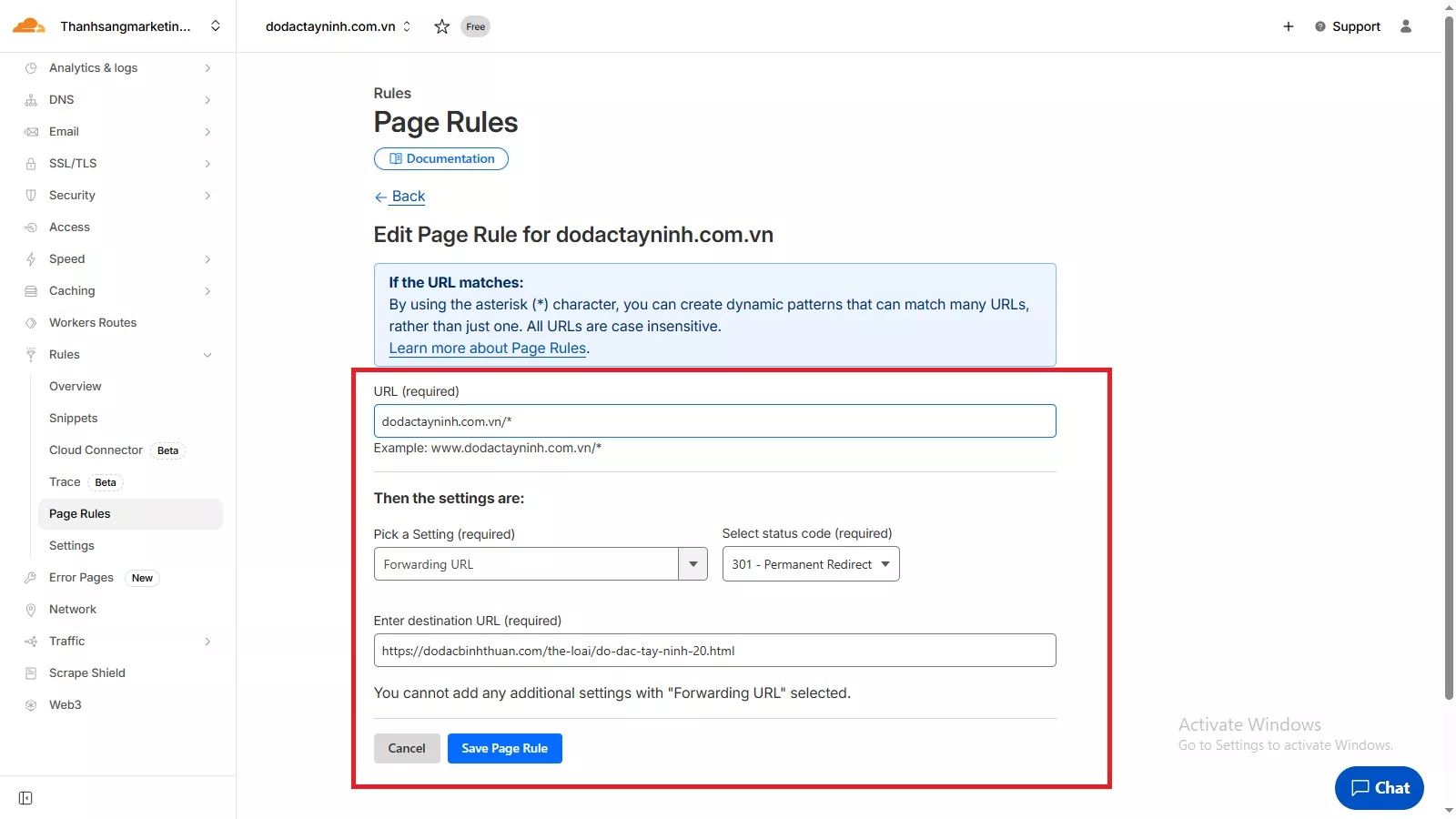Click the DNS icon in sidebar
The width and height of the screenshot is (1456, 819).
click(31, 100)
